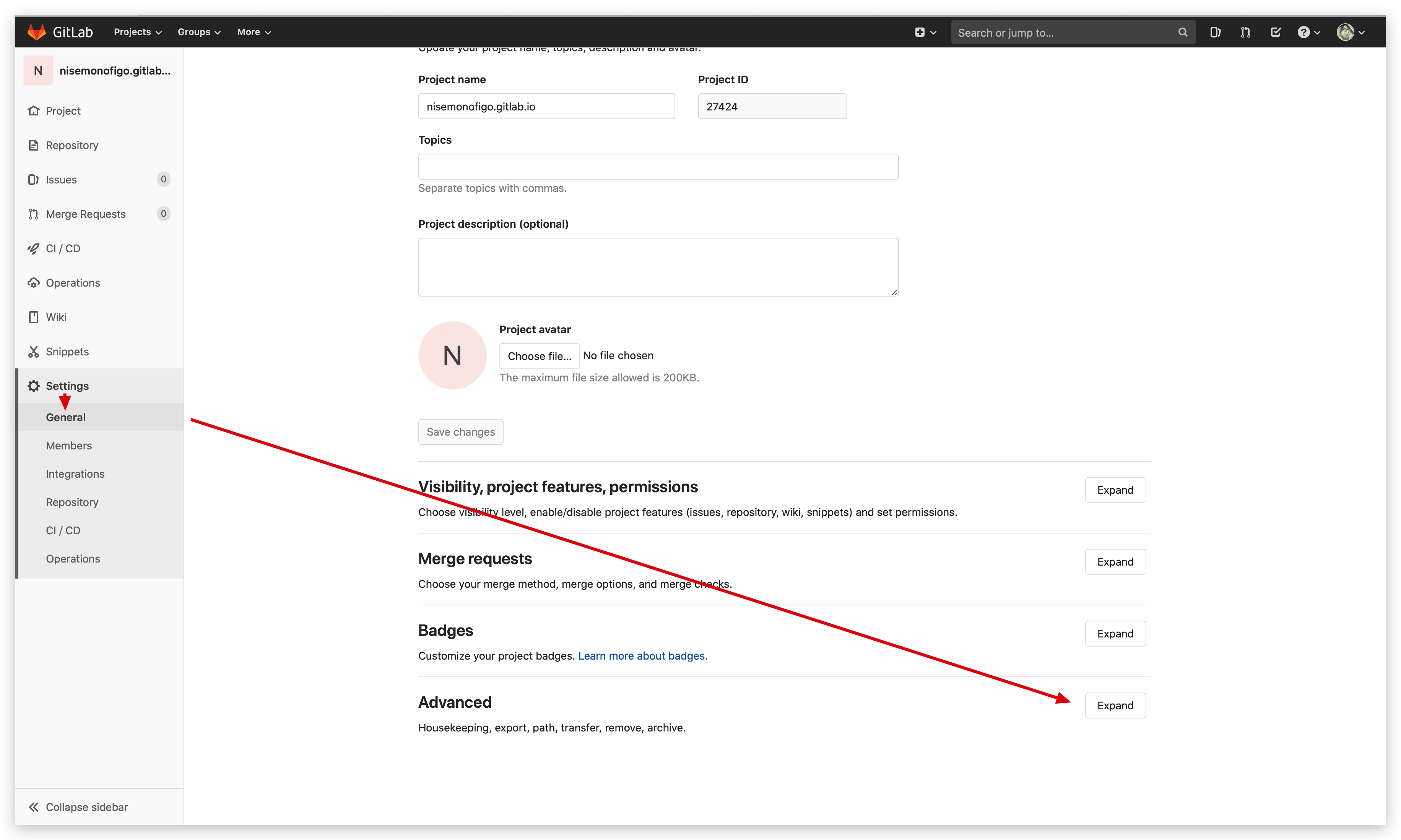
Task: Open the Projects dropdown in top bar
Action: coord(138,32)
